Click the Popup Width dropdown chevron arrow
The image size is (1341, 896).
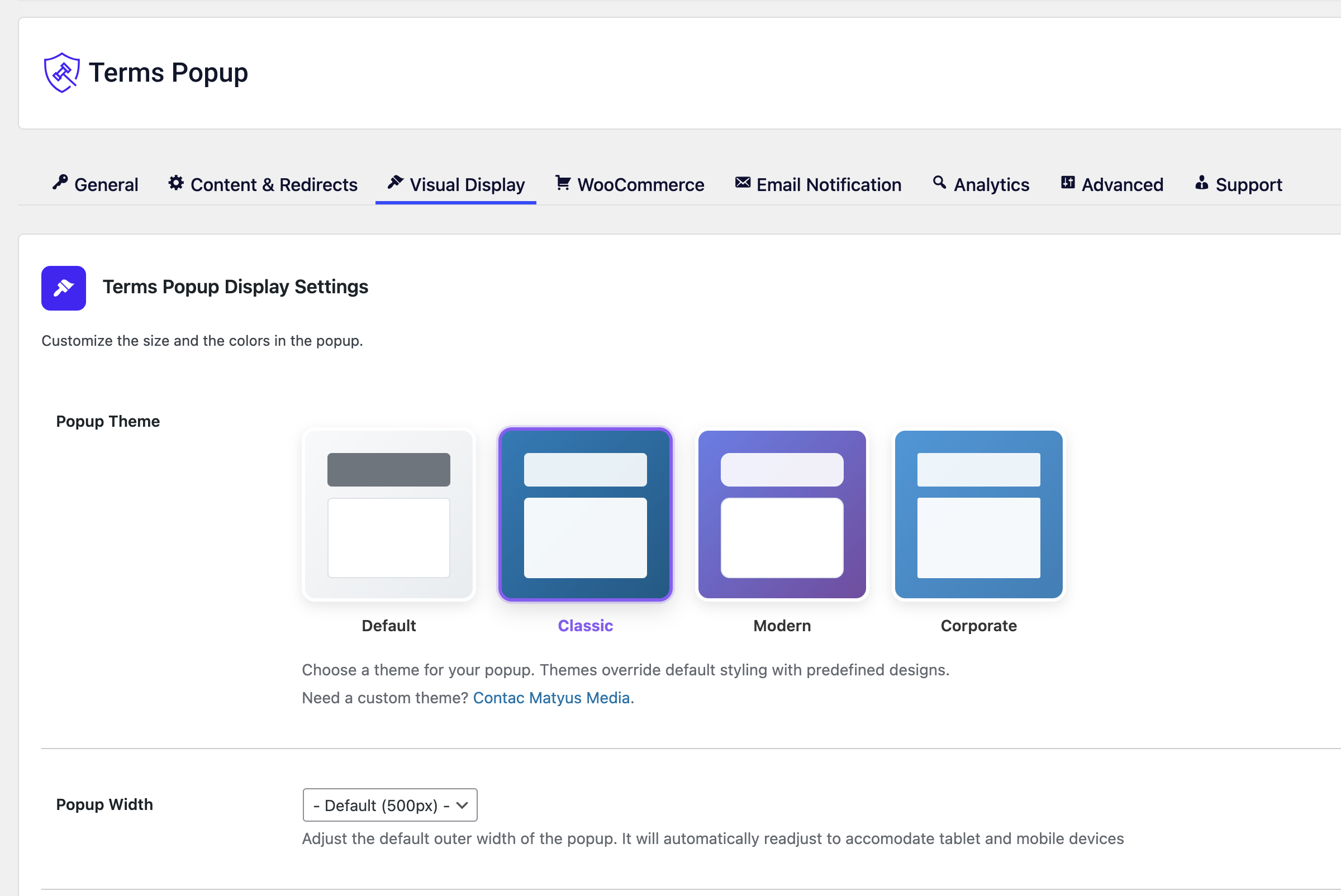tap(463, 805)
